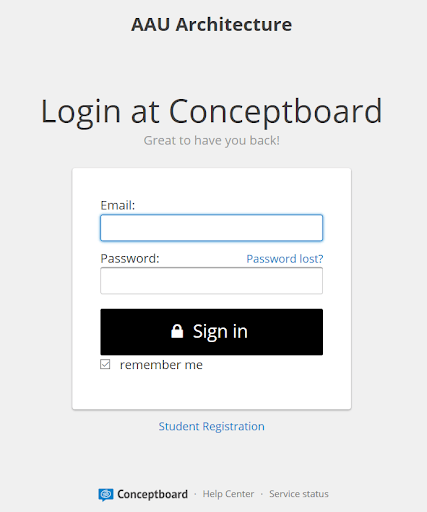Screen dimensions: 427x512
Task: Click the padlock icon on Sign in
Action: pos(177,331)
